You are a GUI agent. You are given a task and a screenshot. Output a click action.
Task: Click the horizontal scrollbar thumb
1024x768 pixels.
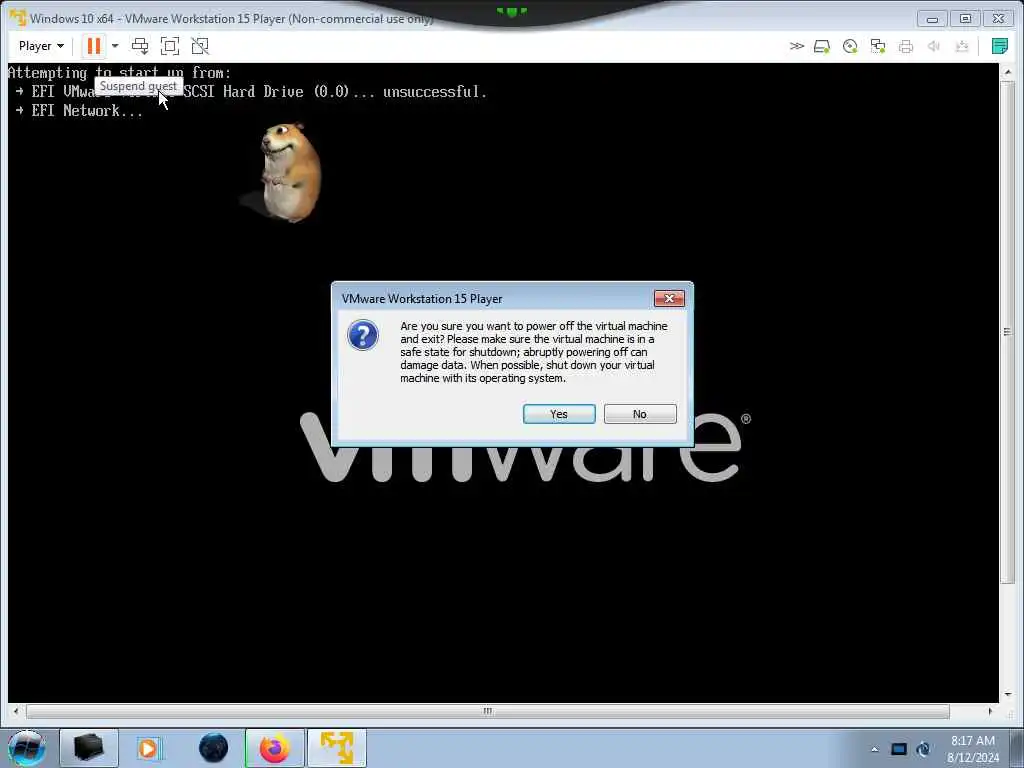[x=487, y=711]
